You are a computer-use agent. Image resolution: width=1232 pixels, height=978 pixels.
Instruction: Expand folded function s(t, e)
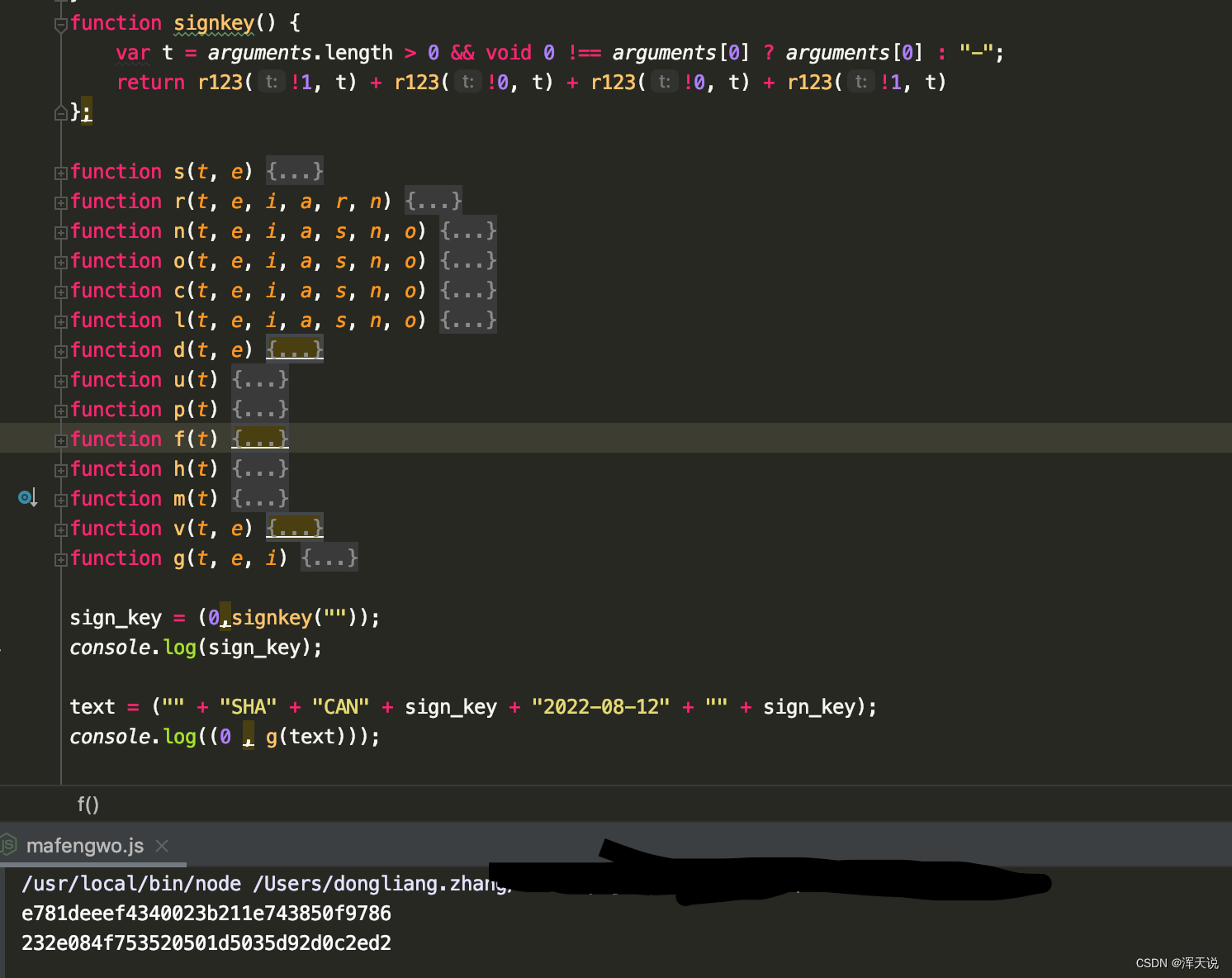click(x=60, y=173)
